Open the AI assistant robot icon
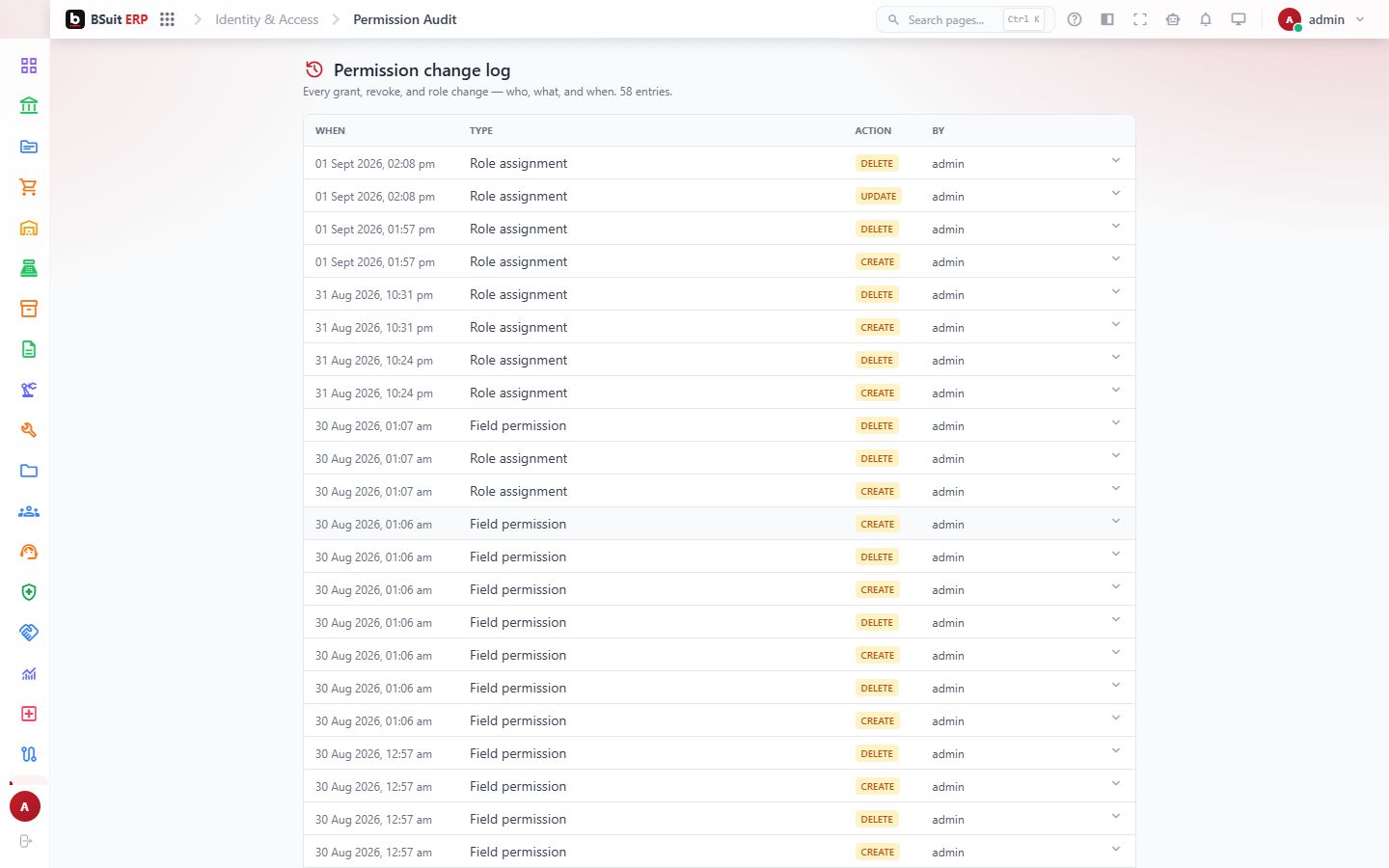 pos(1173,19)
